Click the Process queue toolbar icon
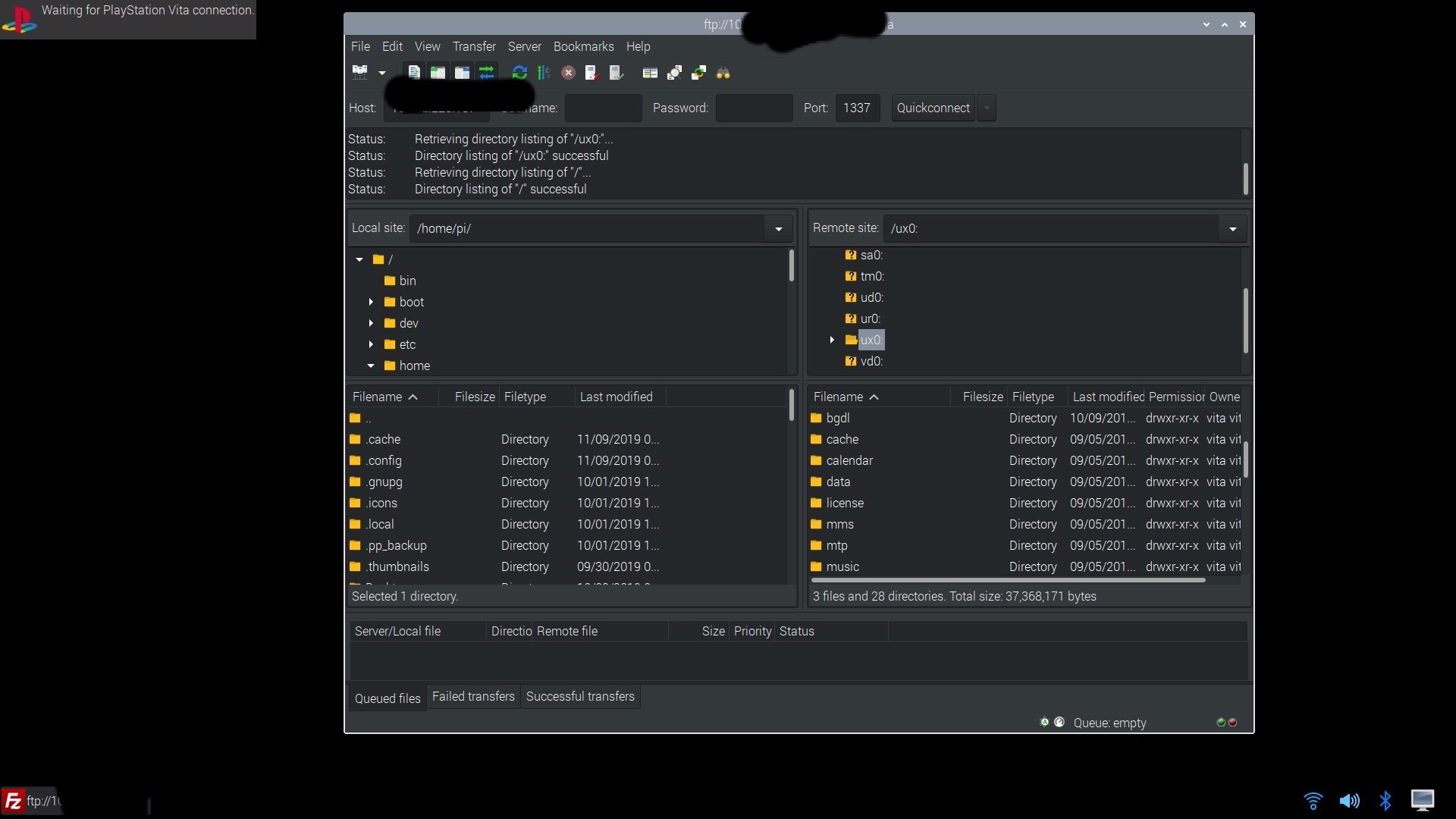 544,73
